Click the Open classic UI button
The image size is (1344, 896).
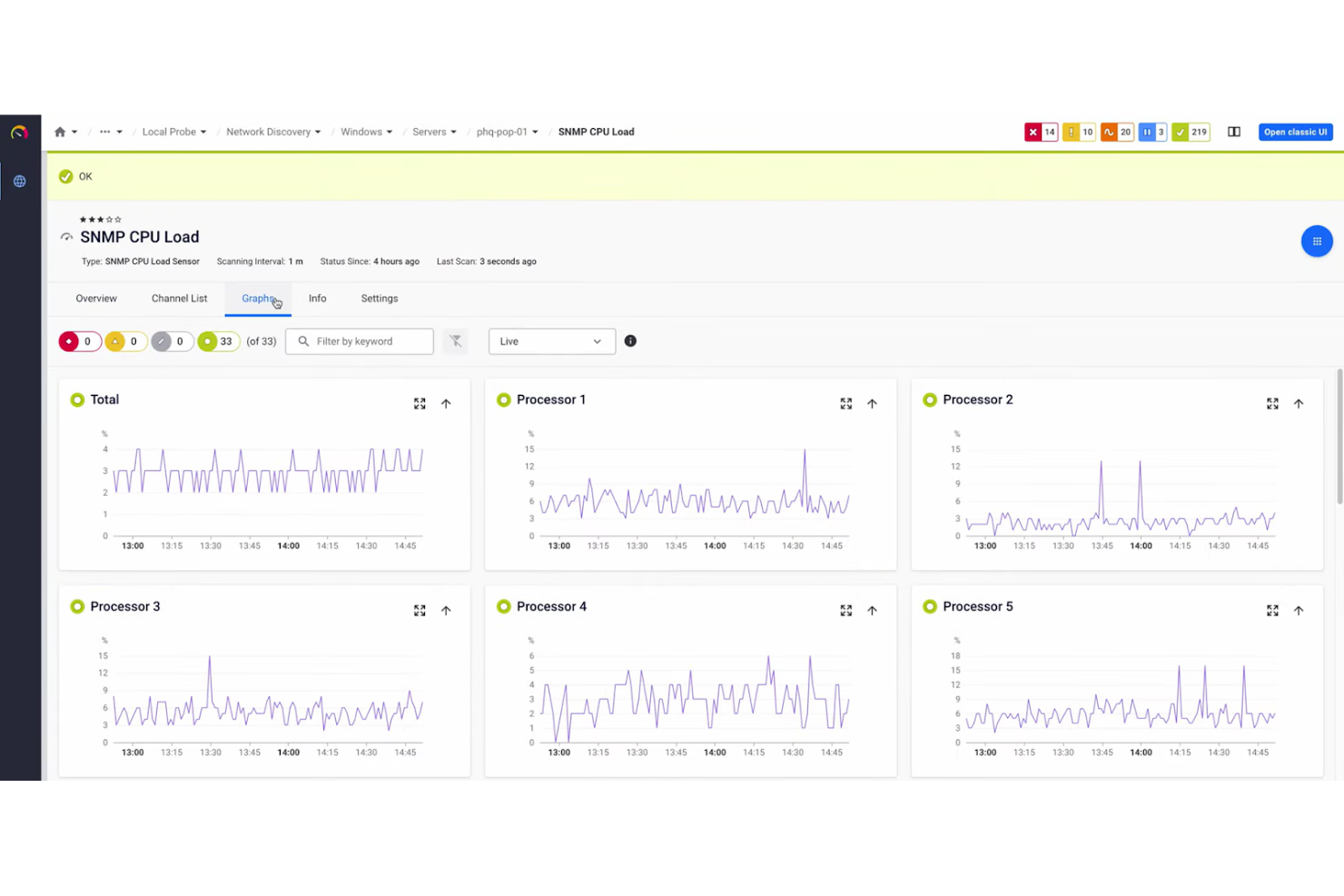point(1295,132)
